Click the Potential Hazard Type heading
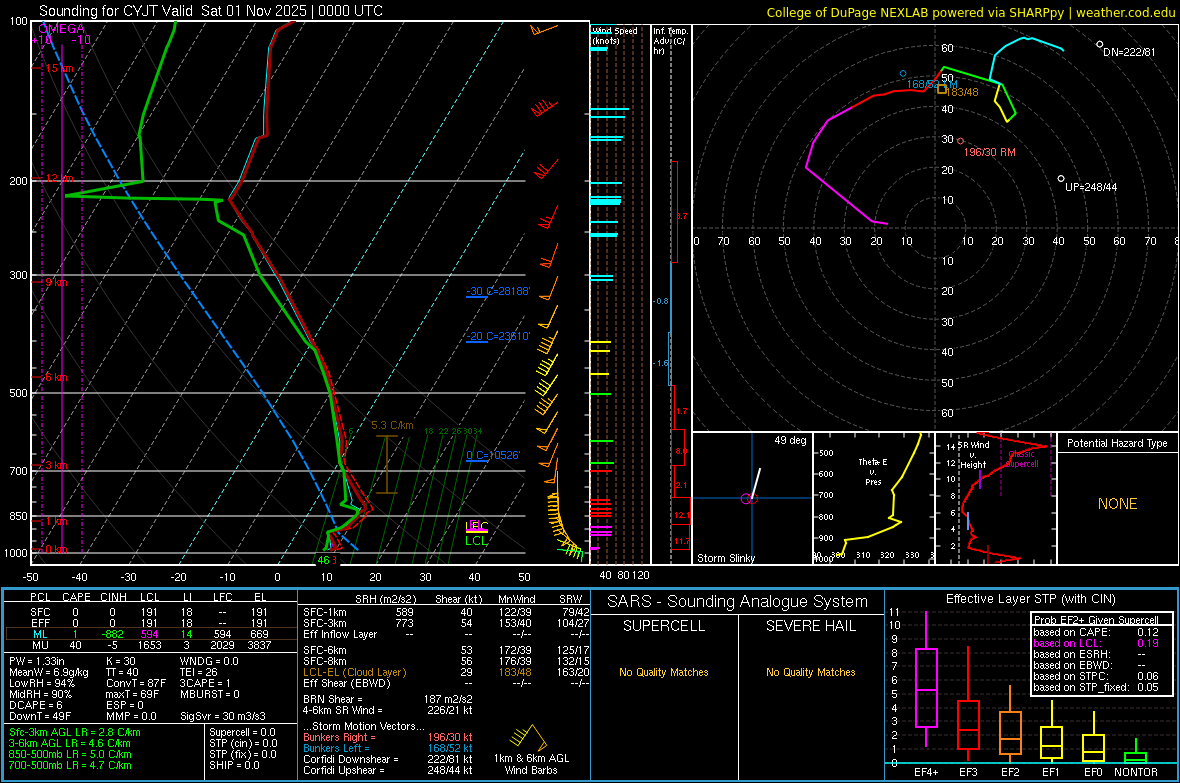 (x=1117, y=443)
